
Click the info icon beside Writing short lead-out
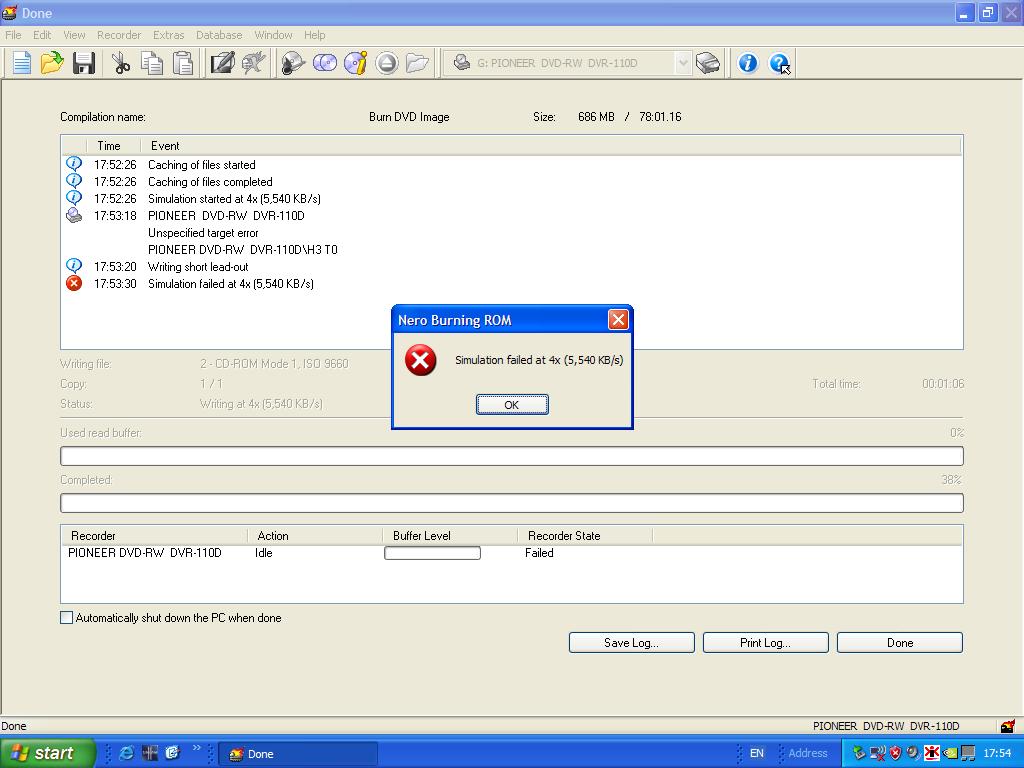click(74, 266)
